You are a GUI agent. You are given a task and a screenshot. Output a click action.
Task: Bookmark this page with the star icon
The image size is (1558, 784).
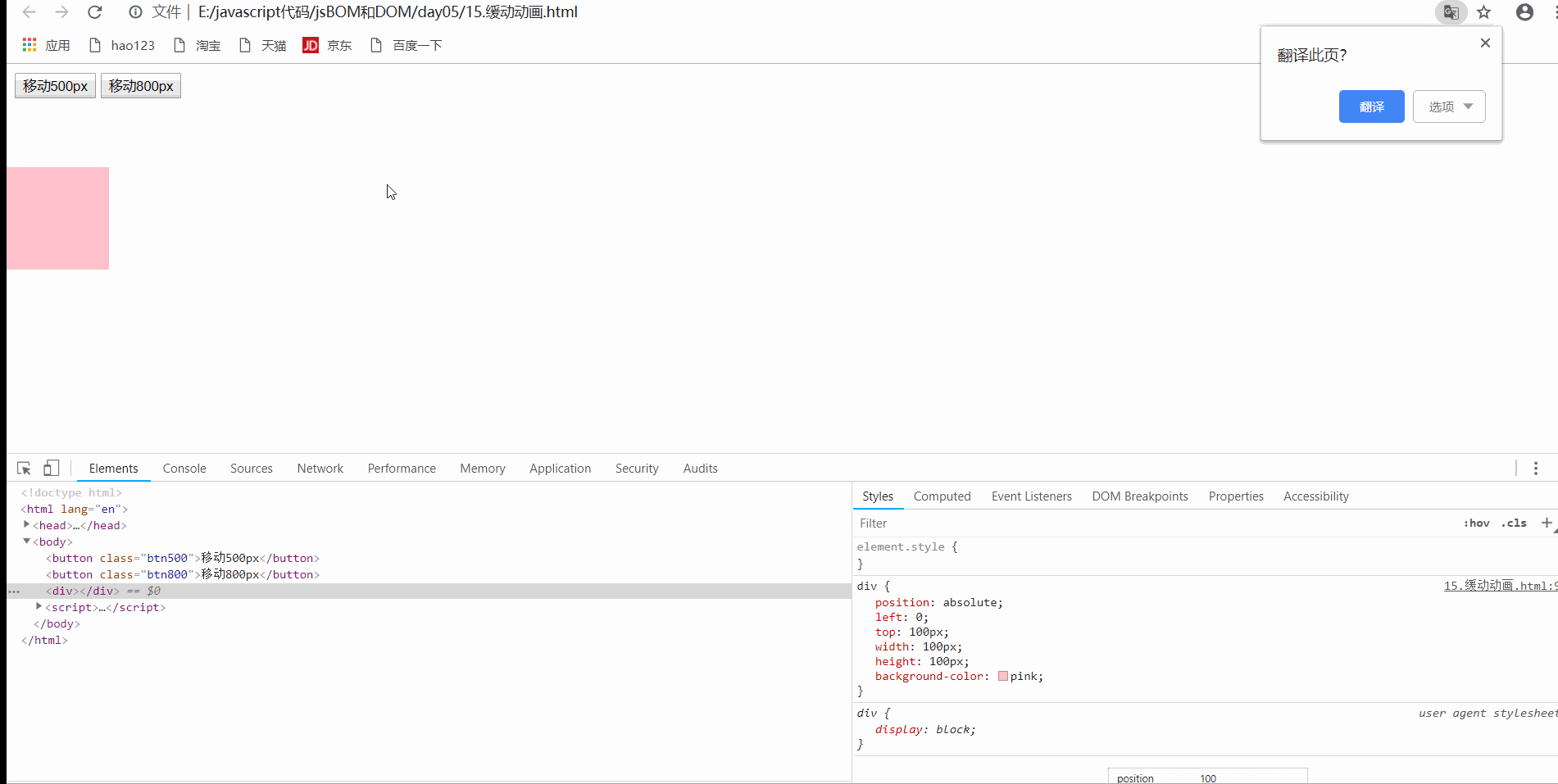(1484, 12)
